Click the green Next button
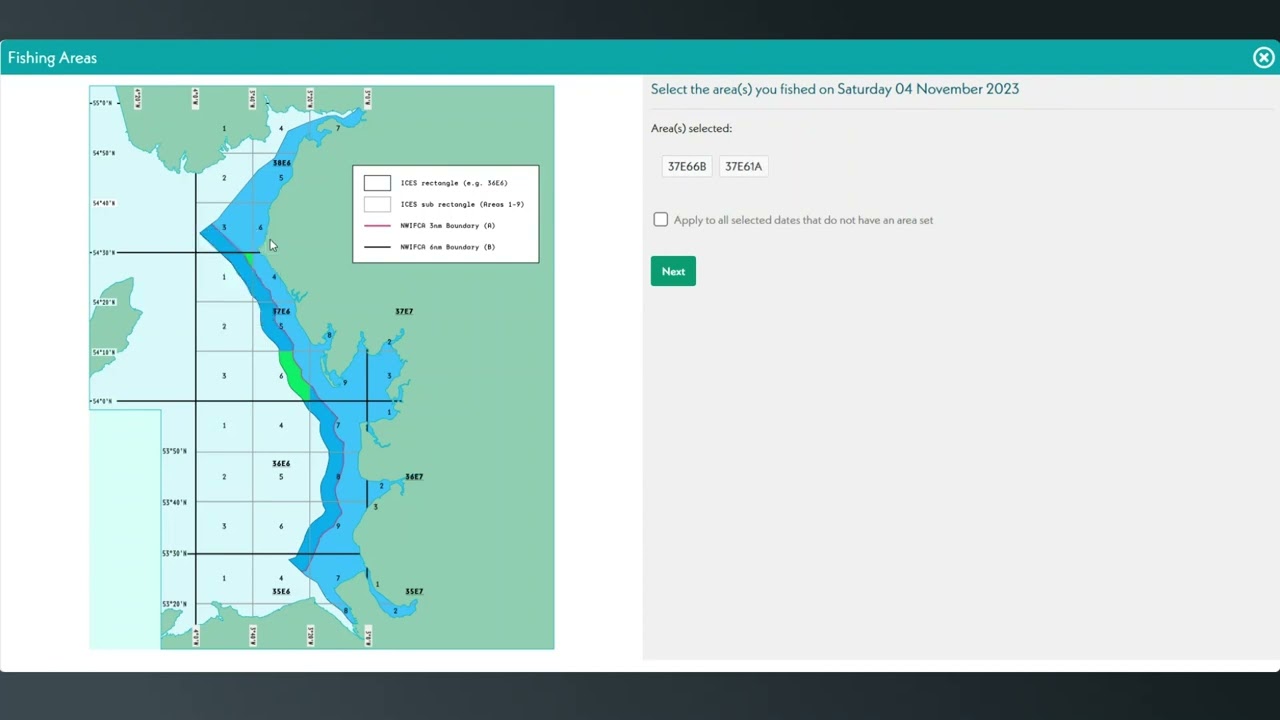1280x720 pixels. click(x=673, y=271)
